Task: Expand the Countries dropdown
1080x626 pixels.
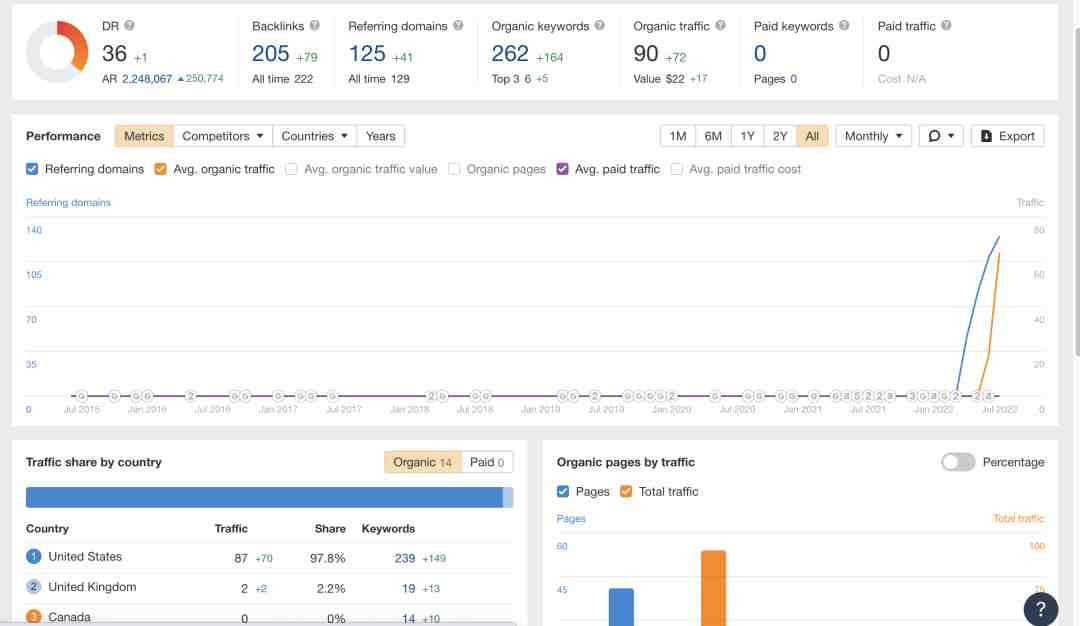Action: pyautogui.click(x=315, y=136)
